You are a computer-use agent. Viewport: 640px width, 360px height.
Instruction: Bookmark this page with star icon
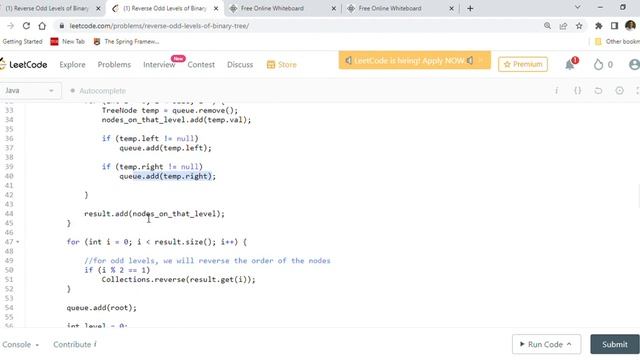point(579,26)
